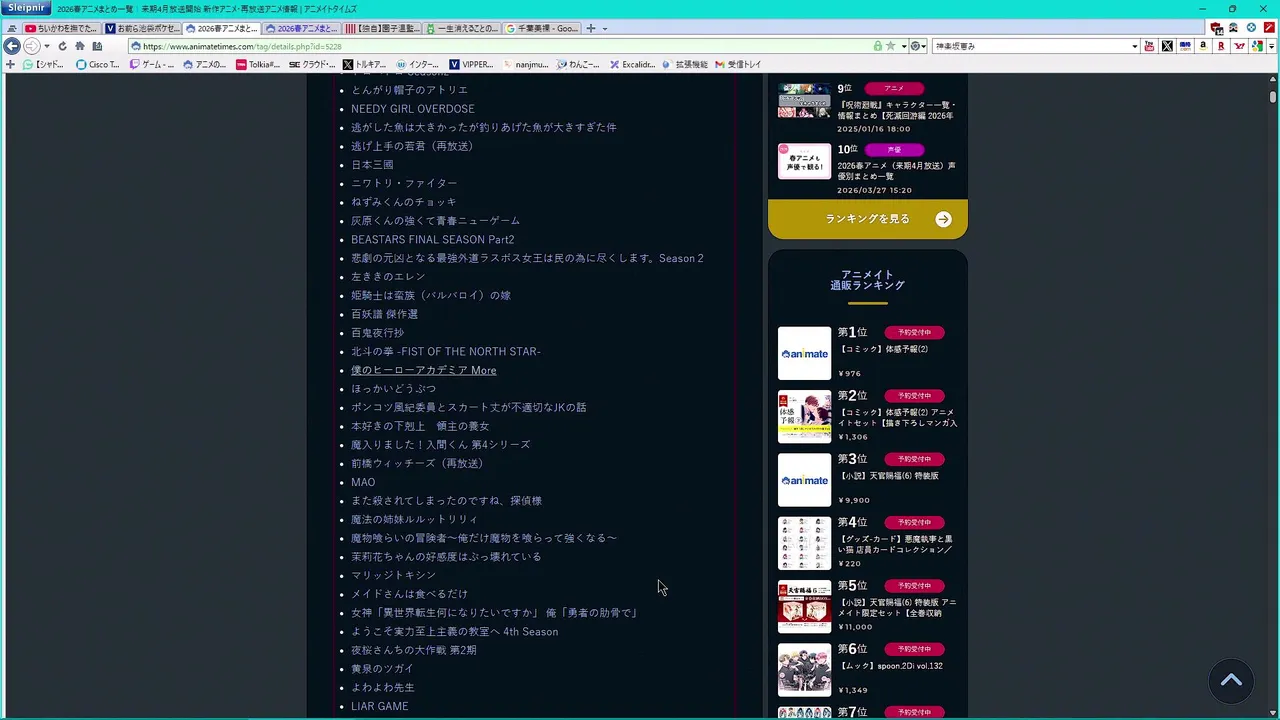Search with the Google Maps icon
The image size is (1280, 720).
[x=1257, y=46]
